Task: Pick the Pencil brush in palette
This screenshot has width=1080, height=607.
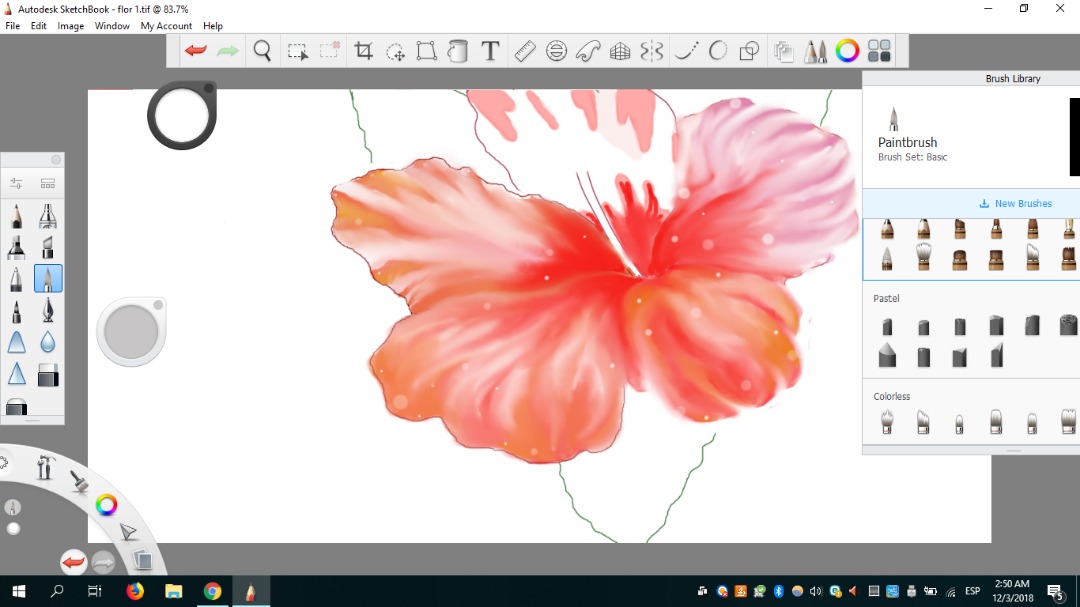Action: 17,216
